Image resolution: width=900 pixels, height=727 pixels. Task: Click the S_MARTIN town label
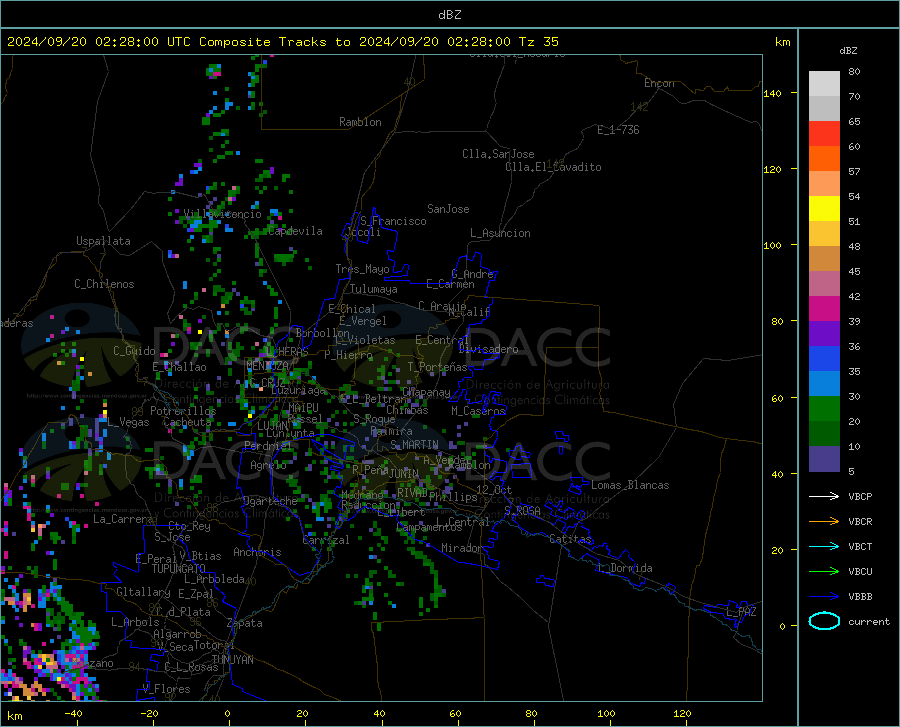[x=414, y=445]
